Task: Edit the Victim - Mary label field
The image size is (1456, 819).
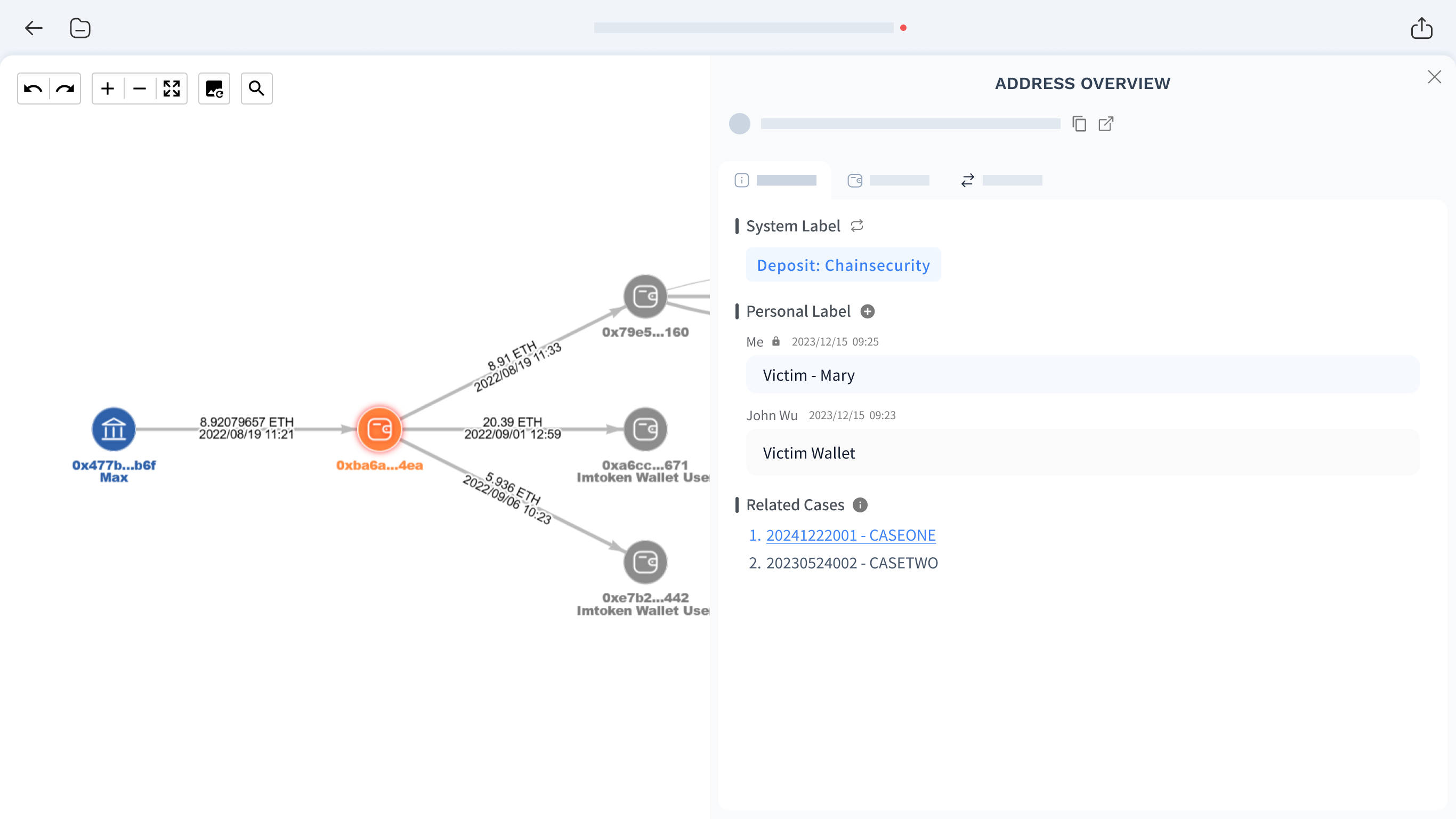Action: 1082,375
